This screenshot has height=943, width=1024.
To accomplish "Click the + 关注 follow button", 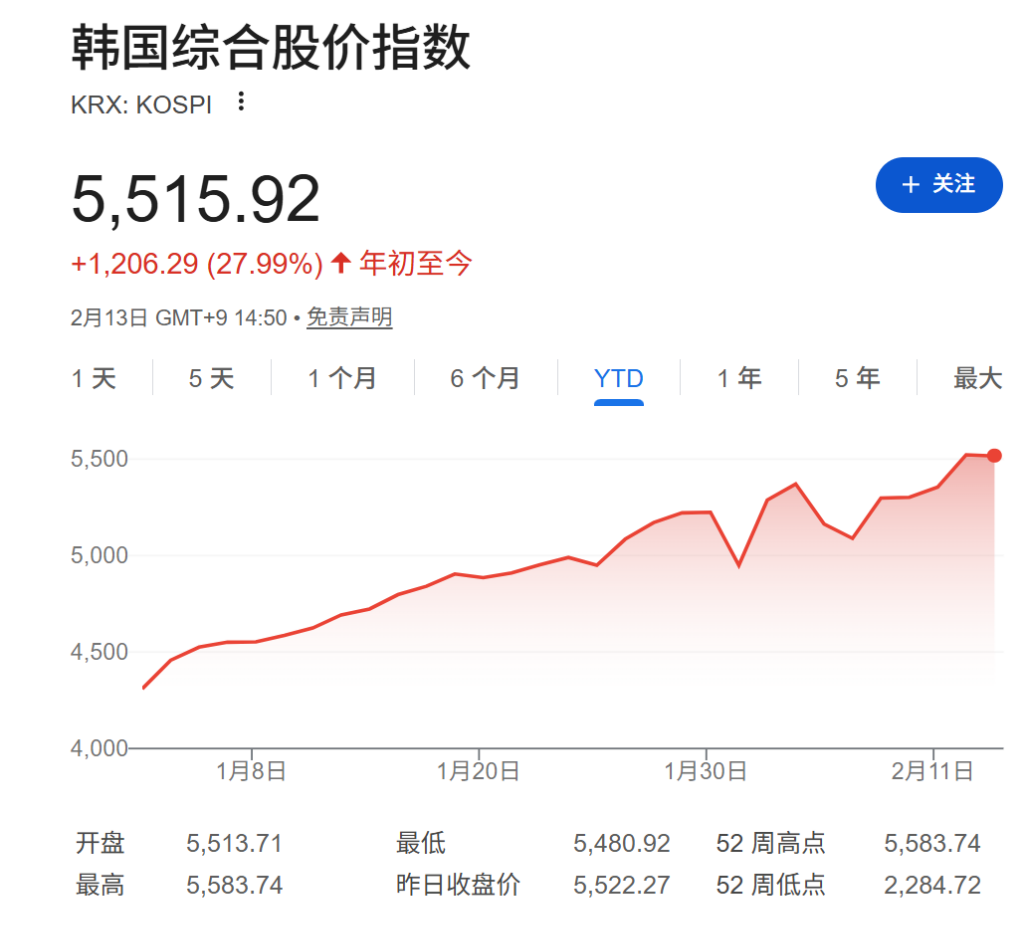I will tap(938, 185).
